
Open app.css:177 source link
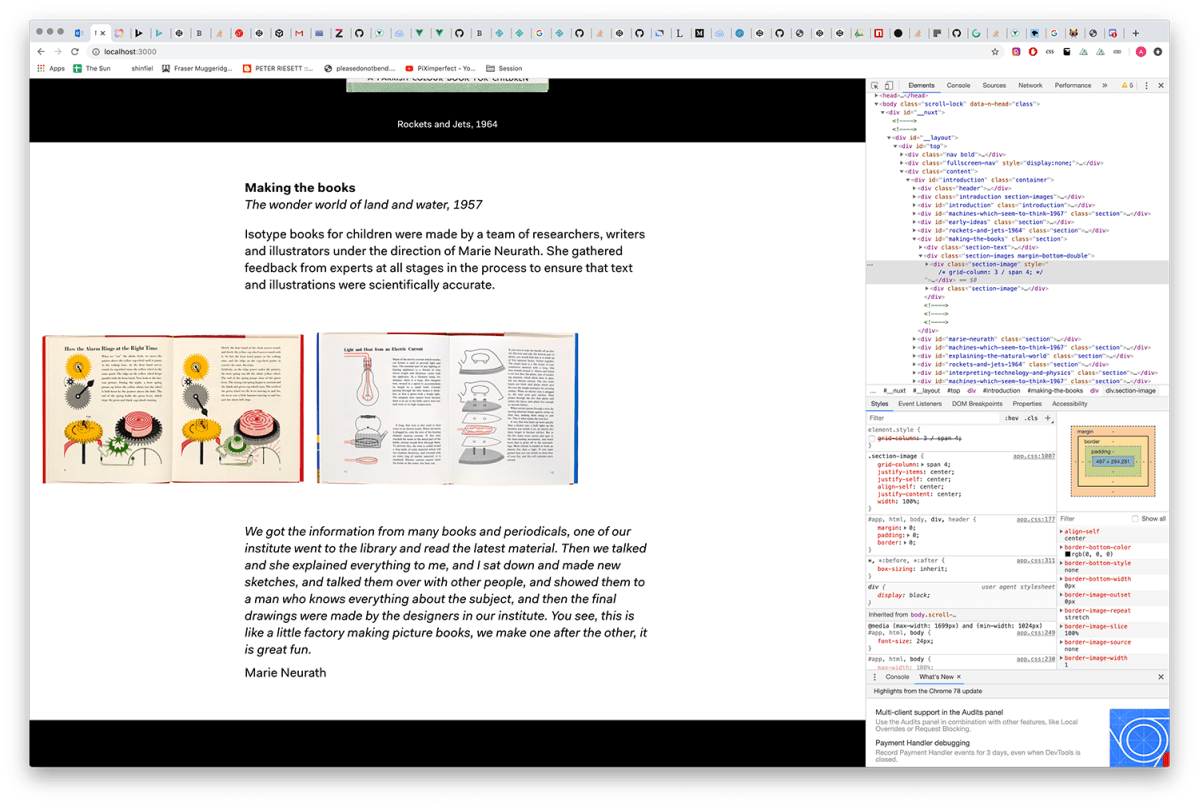(x=1035, y=519)
